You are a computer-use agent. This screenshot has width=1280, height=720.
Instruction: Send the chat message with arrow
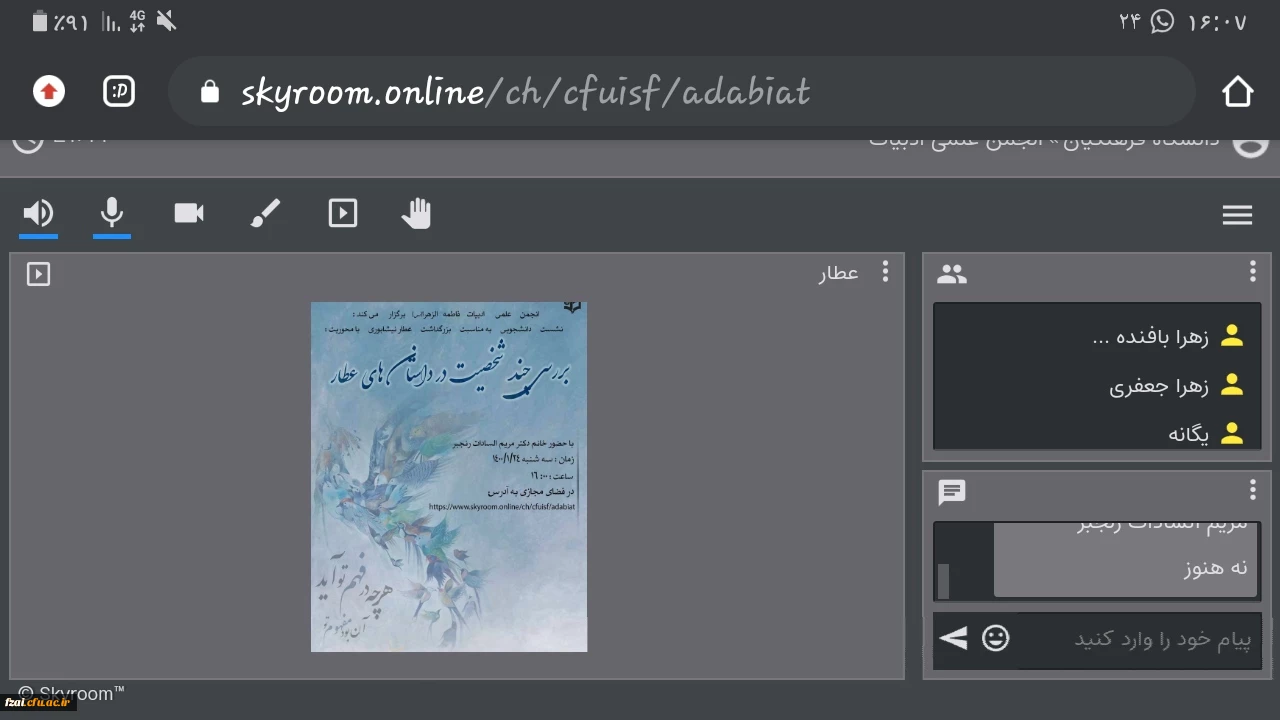click(x=953, y=638)
